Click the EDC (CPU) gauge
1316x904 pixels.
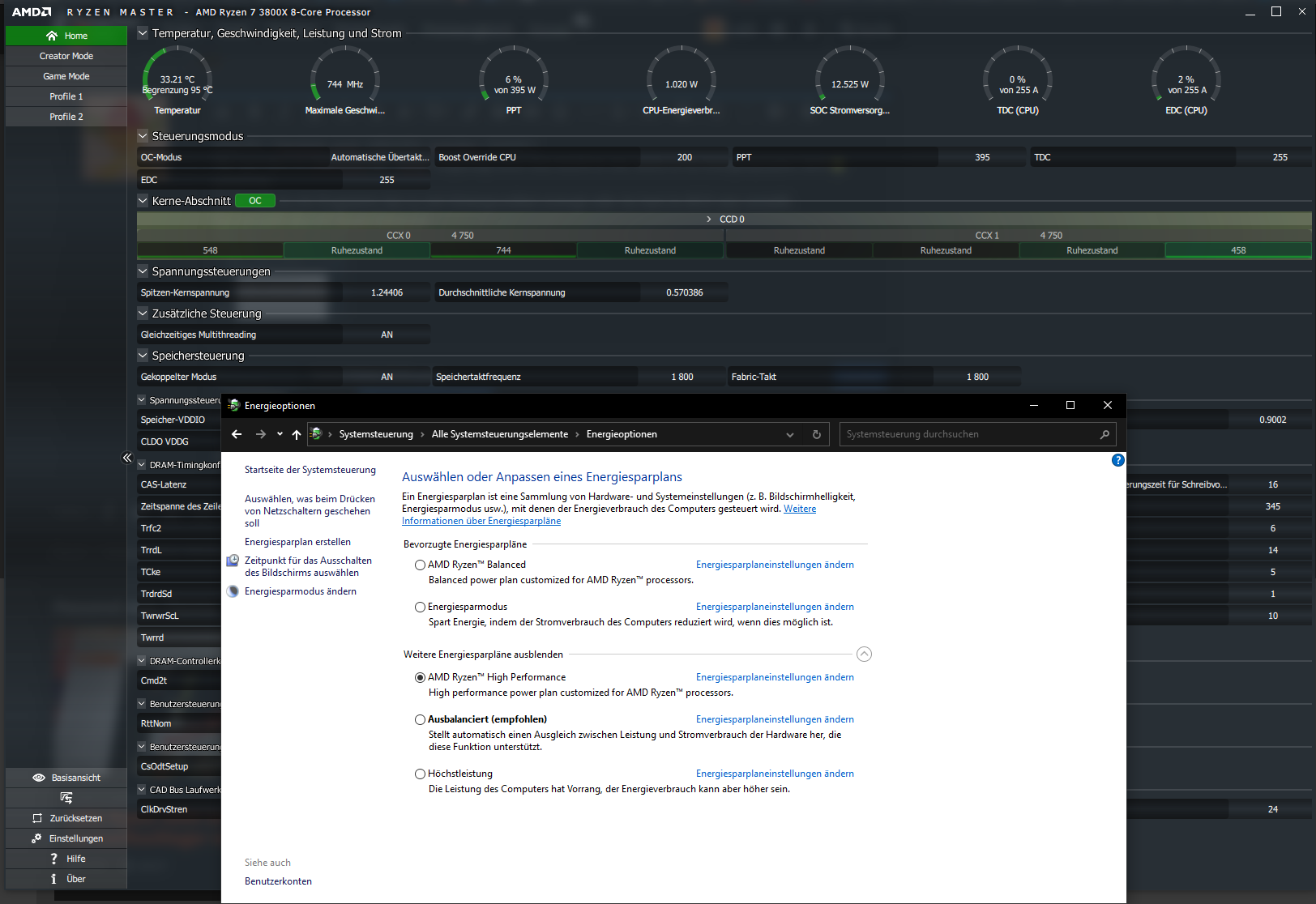click(1186, 80)
